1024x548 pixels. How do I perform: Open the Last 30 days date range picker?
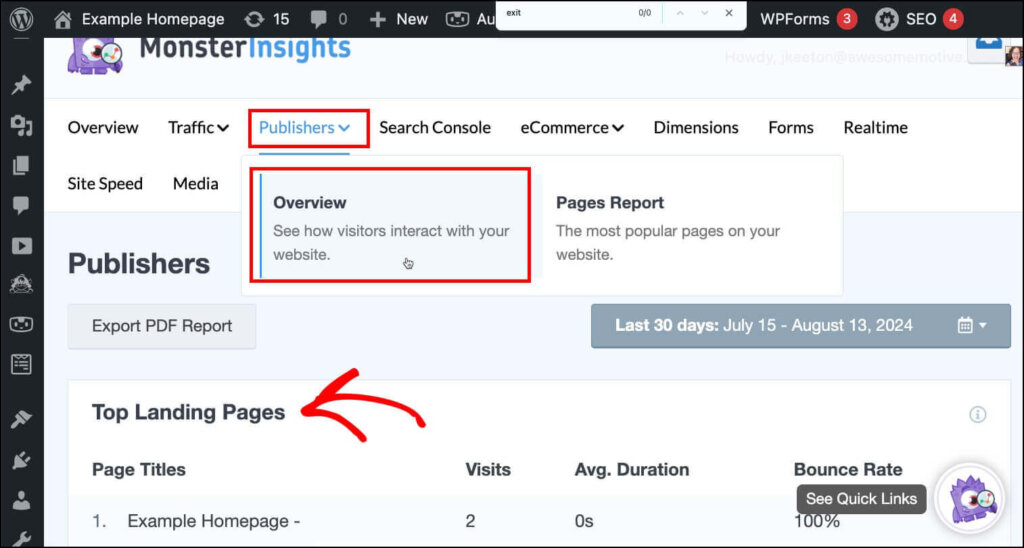point(801,325)
